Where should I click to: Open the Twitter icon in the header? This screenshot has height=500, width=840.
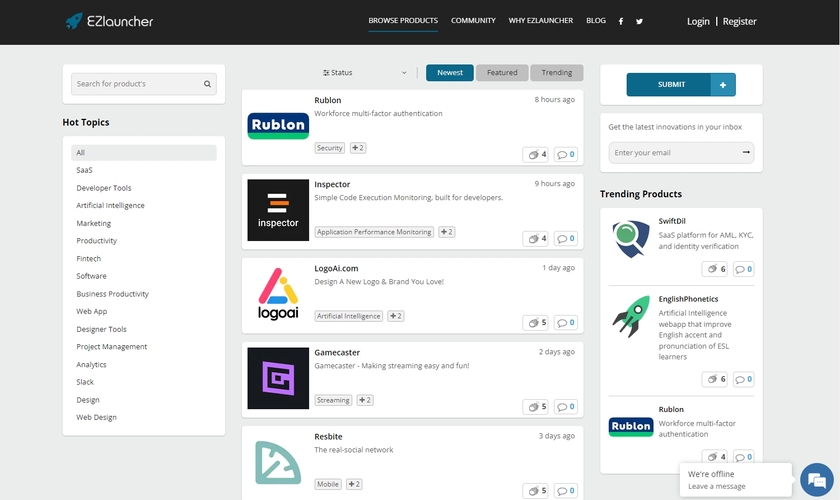tap(639, 21)
